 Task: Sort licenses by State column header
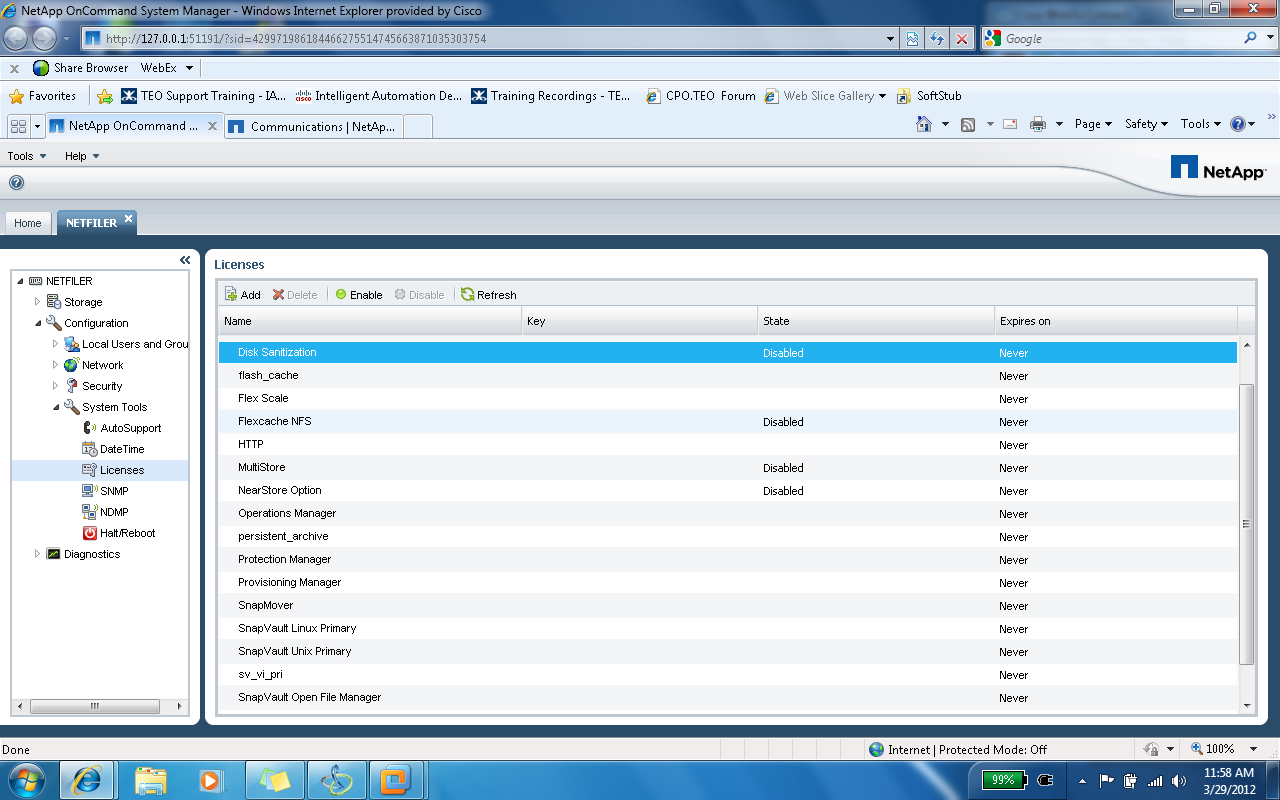876,321
